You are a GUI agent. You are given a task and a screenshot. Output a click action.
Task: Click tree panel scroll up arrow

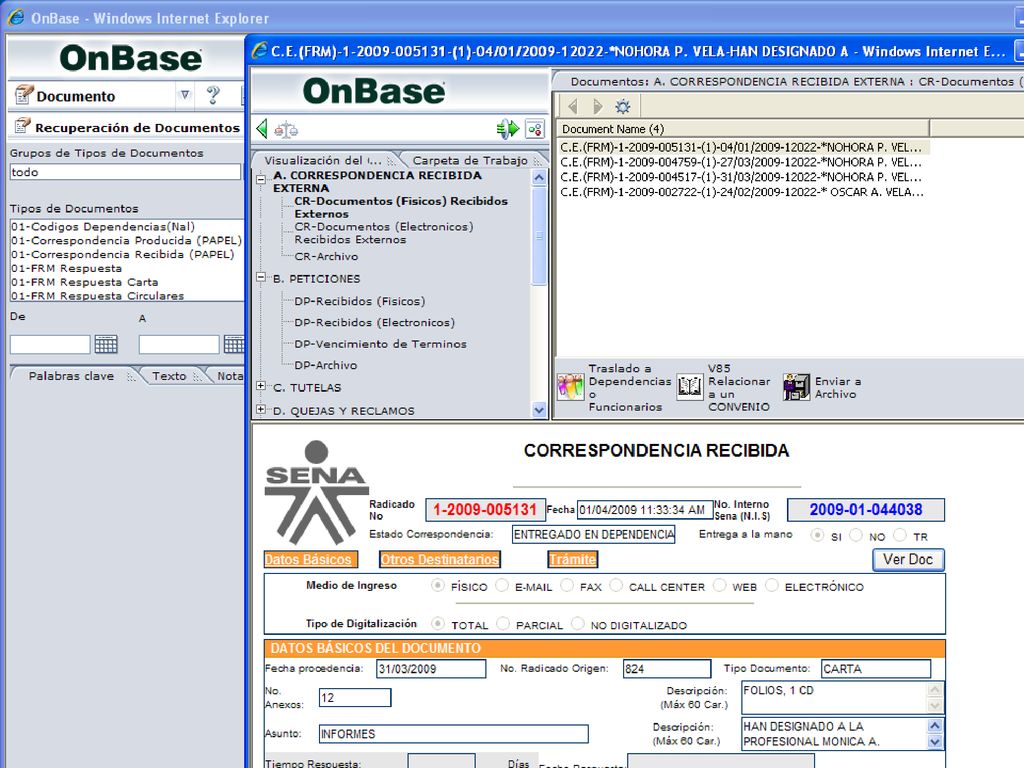(539, 177)
